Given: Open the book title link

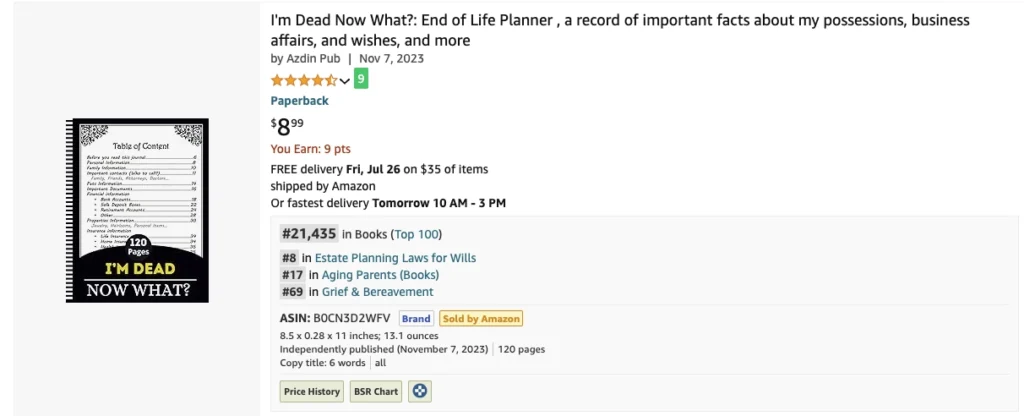Looking at the screenshot, I should pyautogui.click(x=620, y=30).
